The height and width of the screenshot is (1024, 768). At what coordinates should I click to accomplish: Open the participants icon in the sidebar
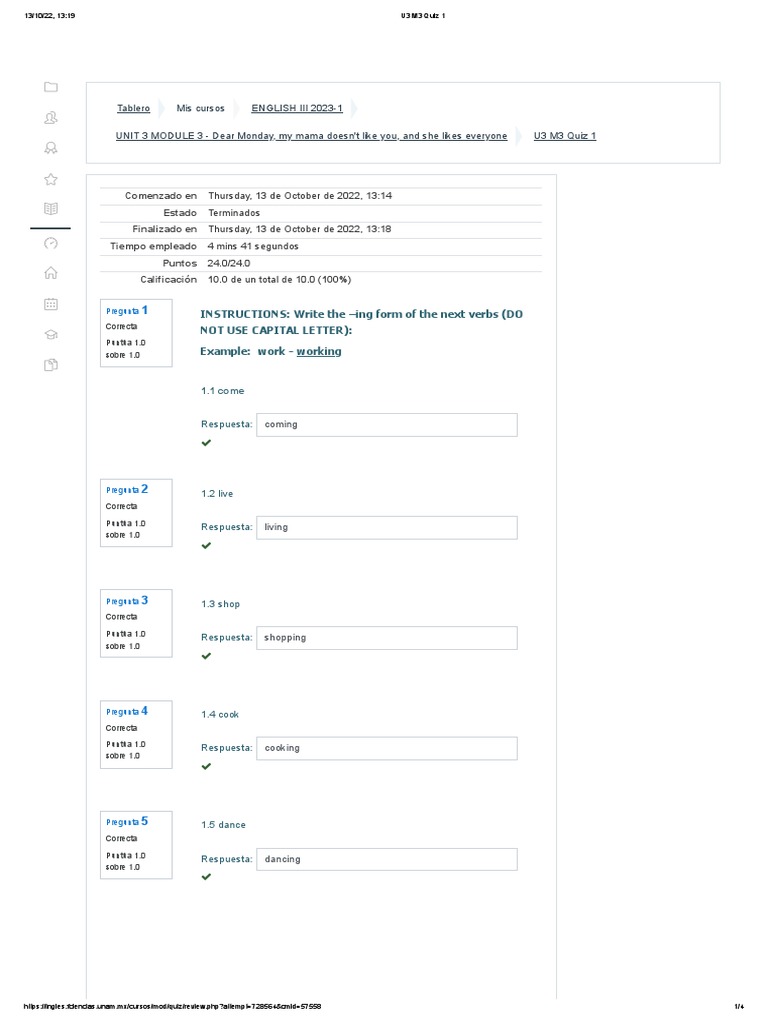pyautogui.click(x=51, y=118)
